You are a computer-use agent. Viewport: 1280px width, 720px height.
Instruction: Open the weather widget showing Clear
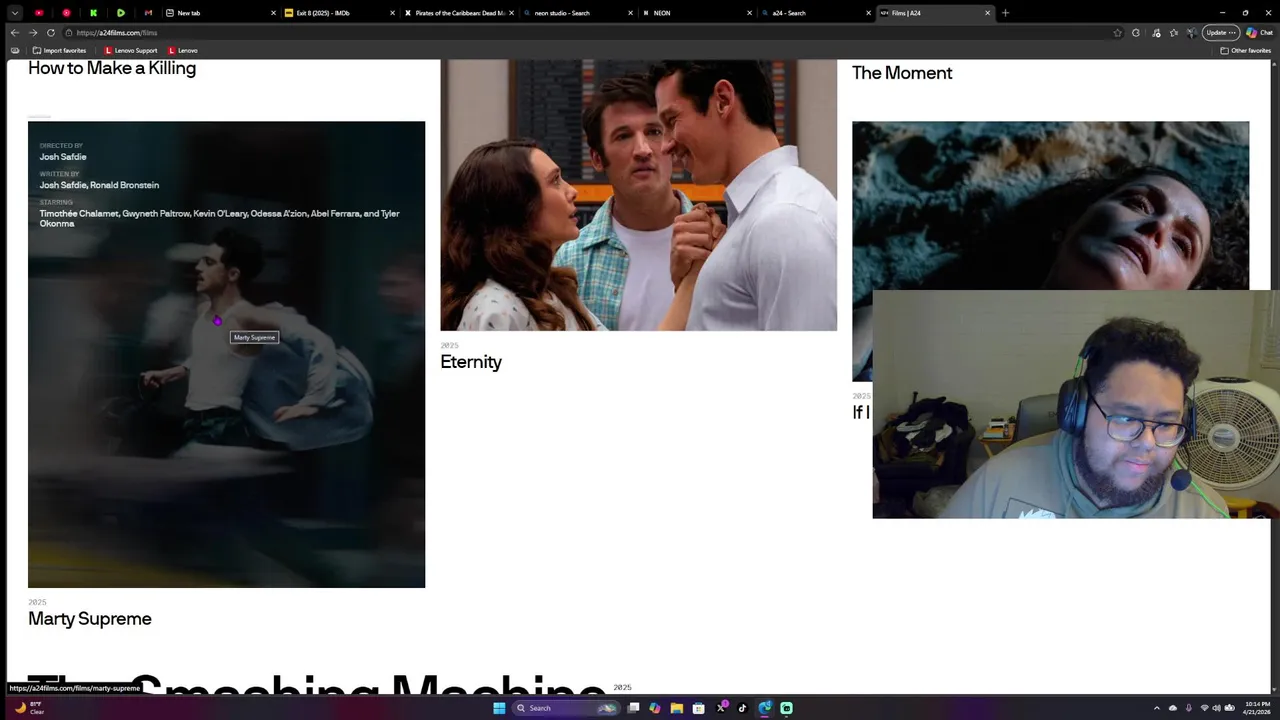[x=29, y=708]
